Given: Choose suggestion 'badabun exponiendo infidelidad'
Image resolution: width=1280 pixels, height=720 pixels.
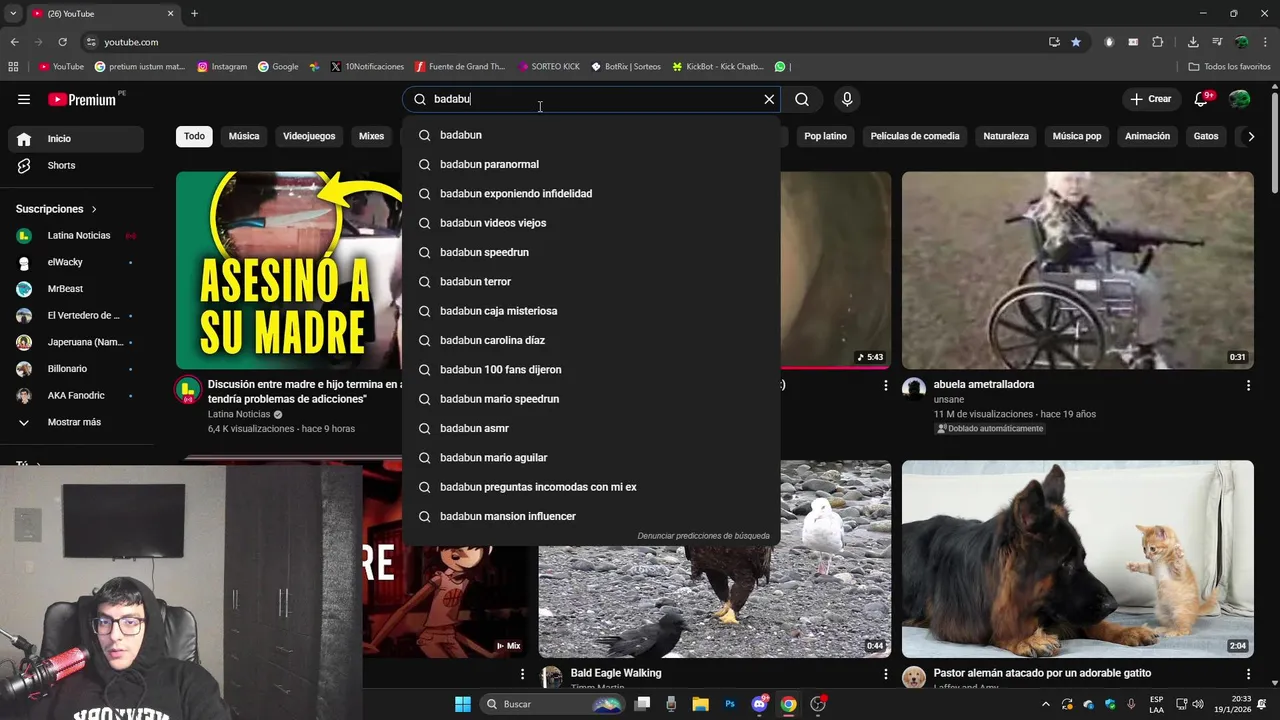Looking at the screenshot, I should click(591, 193).
